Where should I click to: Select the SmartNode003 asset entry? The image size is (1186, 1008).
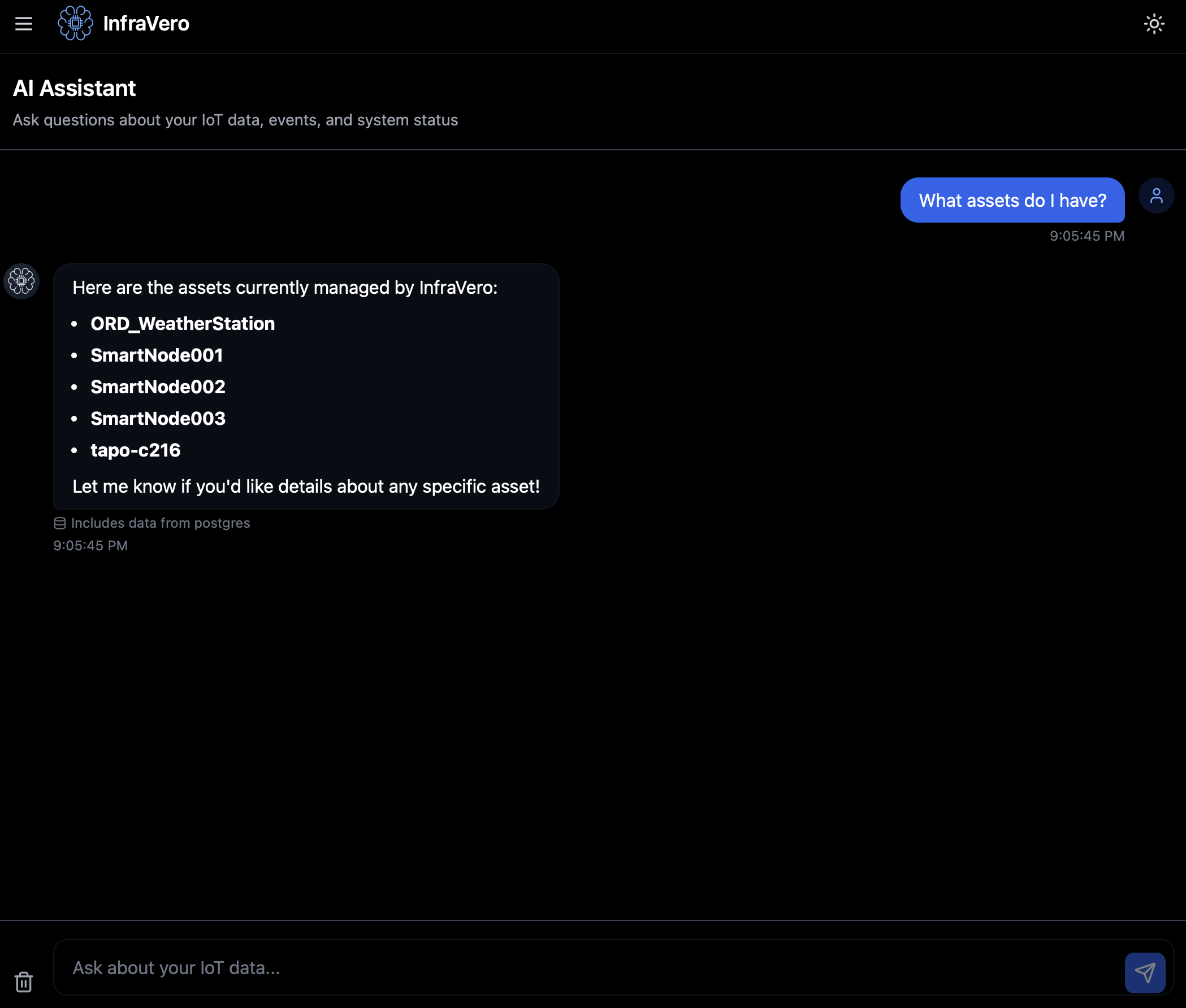point(158,418)
